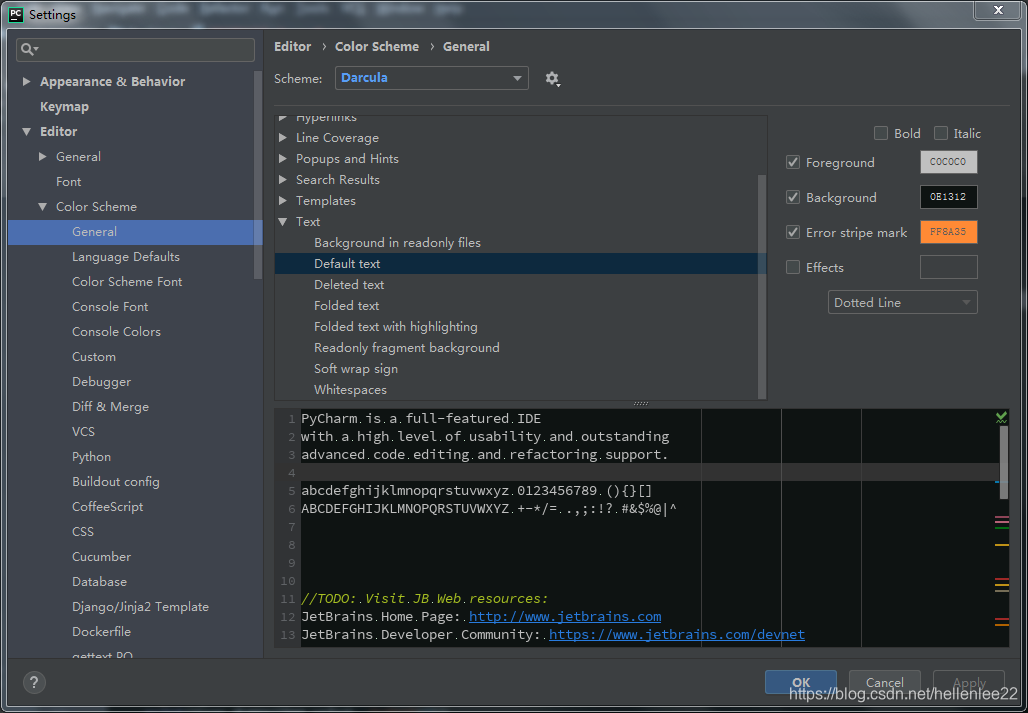
Task: Click the Cancel button
Action: point(884,682)
